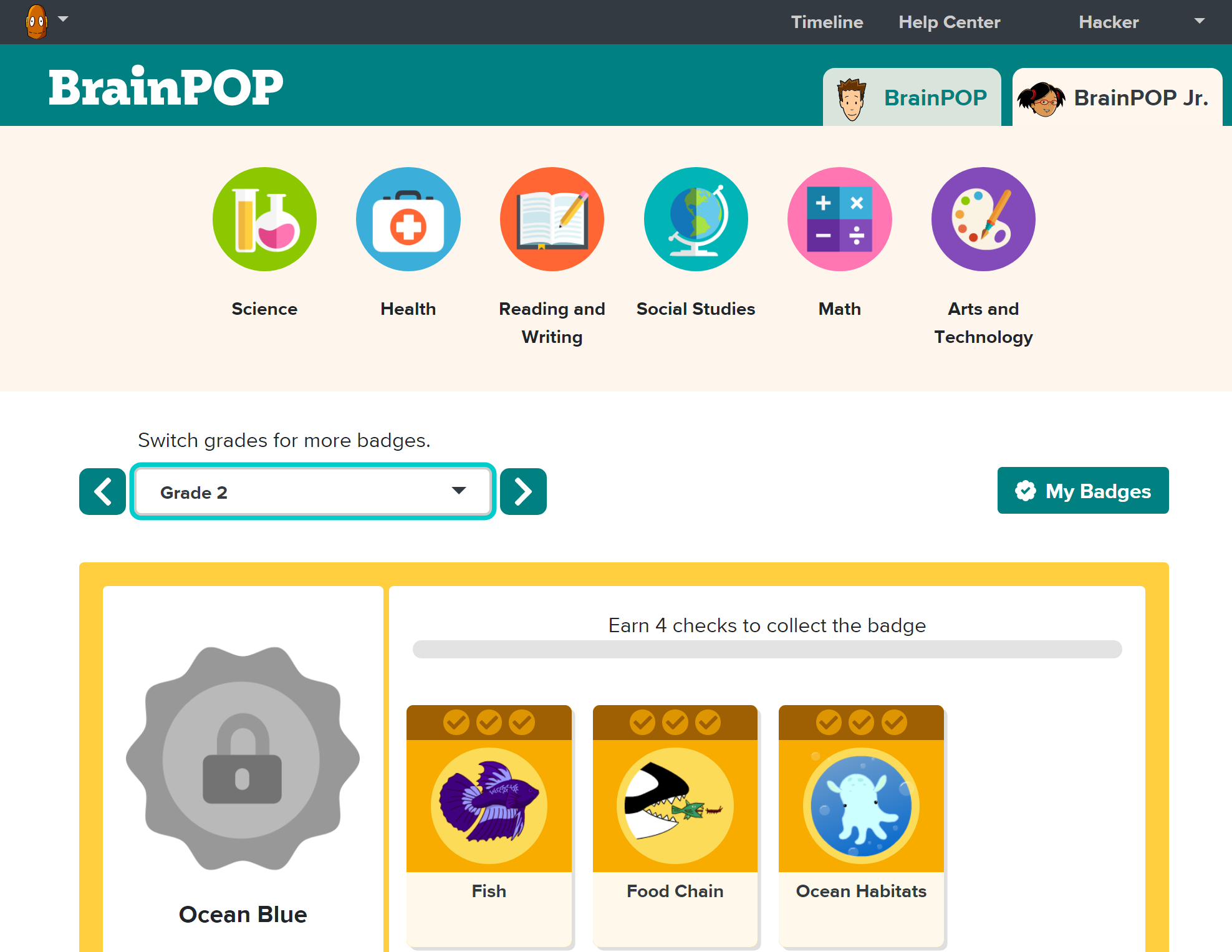The image size is (1232, 952).
Task: Click third check mark on Fish card
Action: [x=522, y=723]
